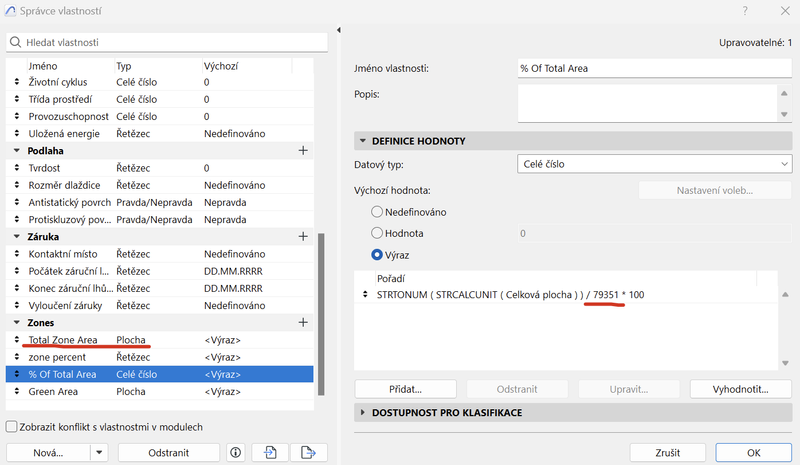800x465 pixels.
Task: Enable Zobrazit konflikt s vlastnostmi v modulech
Action: click(11, 427)
